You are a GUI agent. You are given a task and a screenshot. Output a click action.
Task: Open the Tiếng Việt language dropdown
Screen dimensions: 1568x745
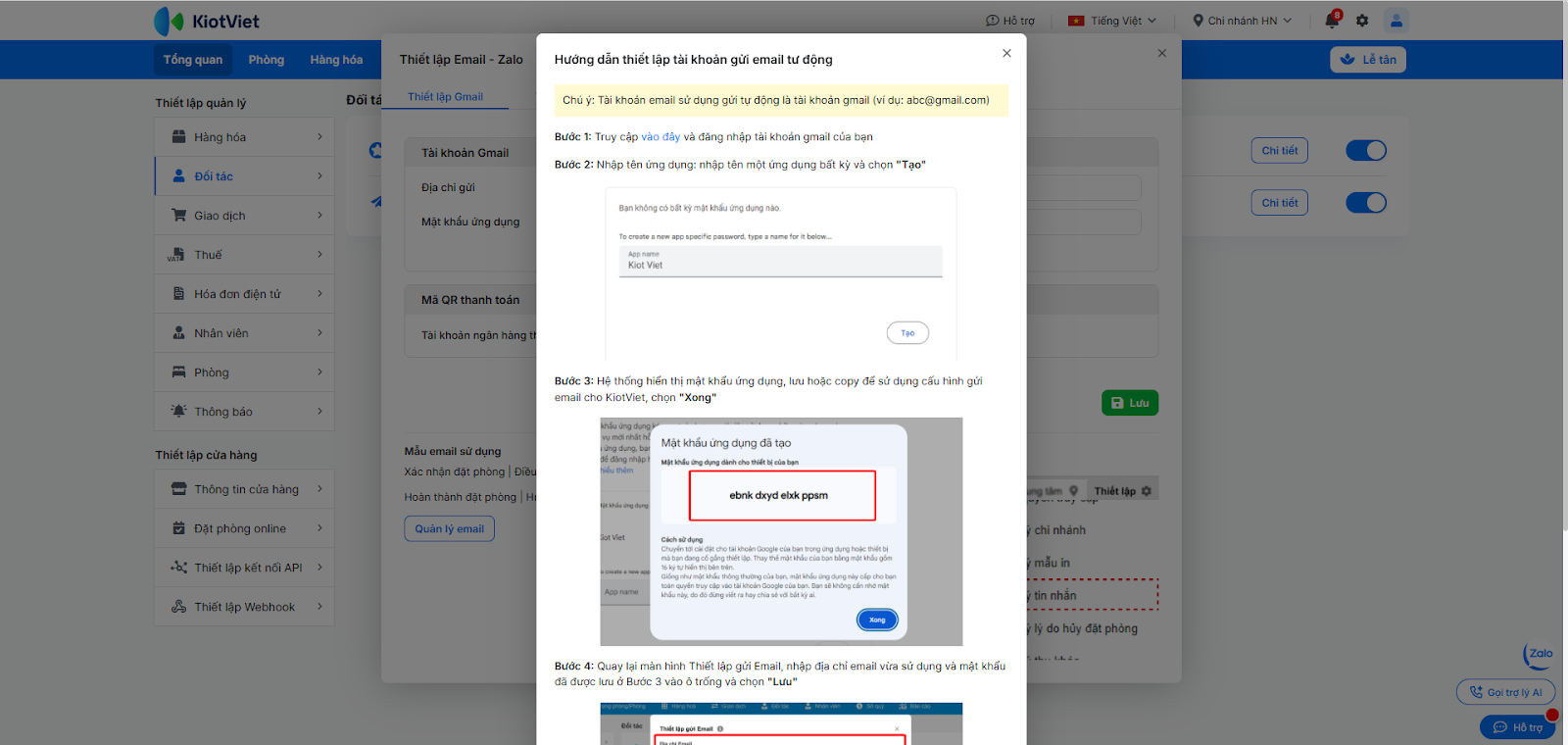1112,21
